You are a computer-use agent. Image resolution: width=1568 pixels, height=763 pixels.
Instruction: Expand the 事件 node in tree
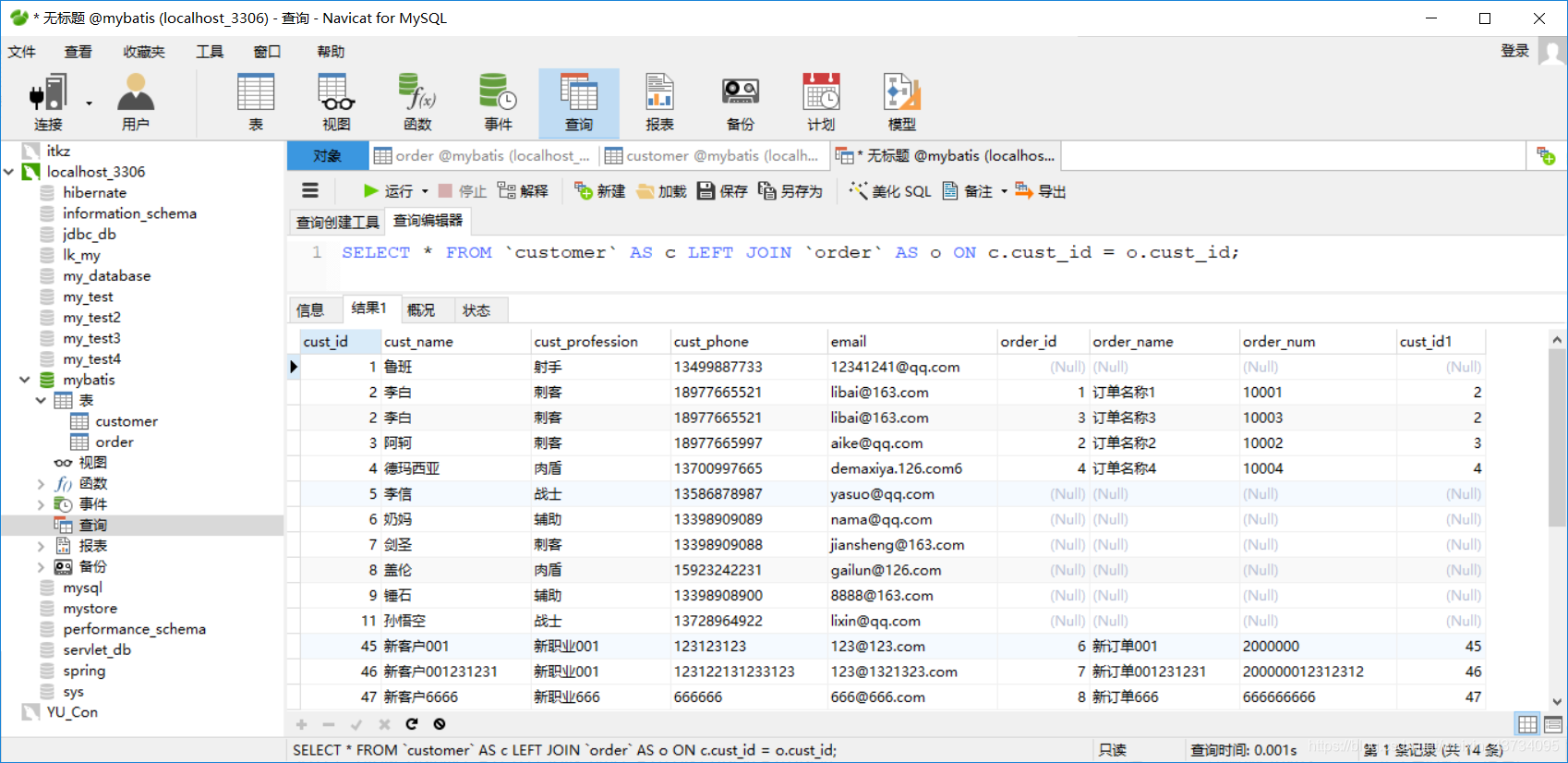41,504
